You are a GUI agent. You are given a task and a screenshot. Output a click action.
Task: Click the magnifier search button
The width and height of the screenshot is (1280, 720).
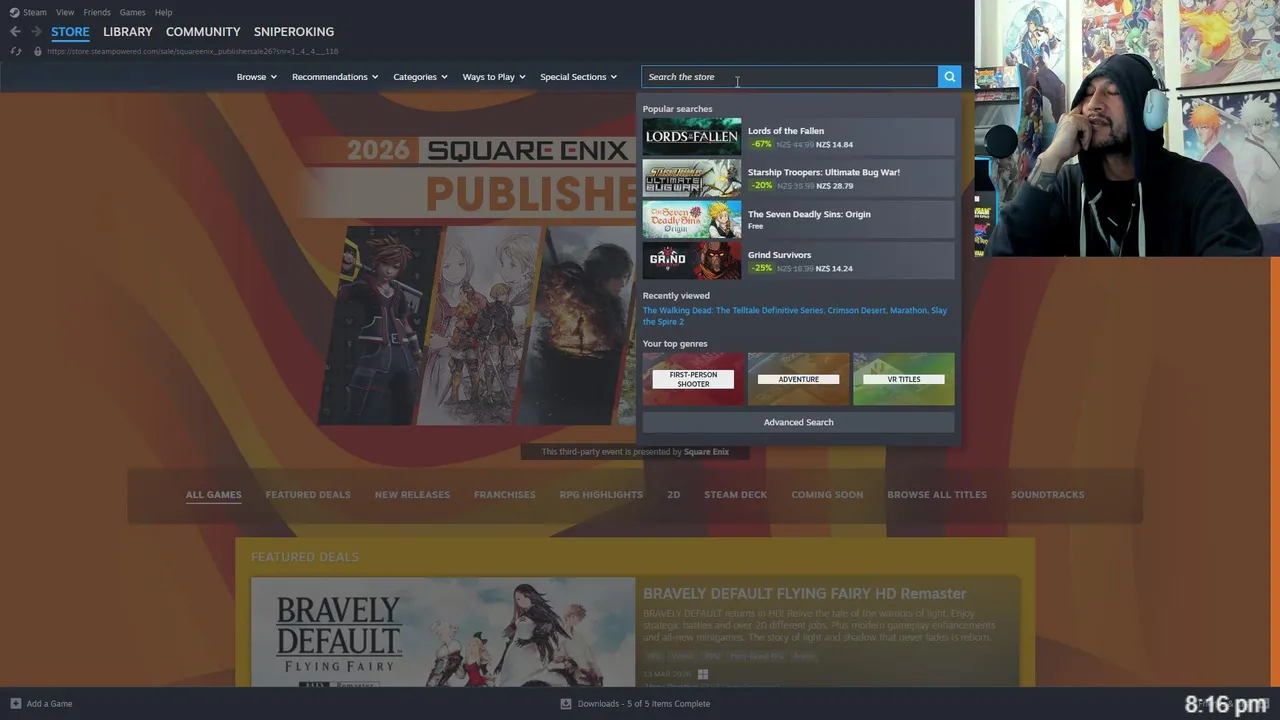click(949, 77)
